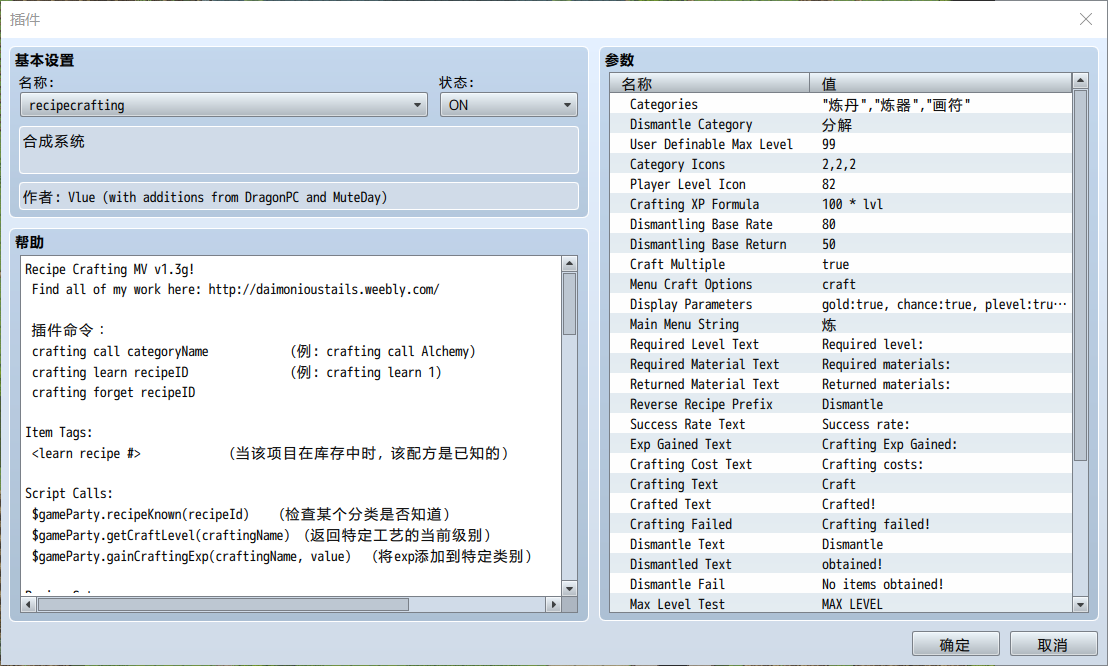Select the Required Material Text parameter
The width and height of the screenshot is (1108, 666).
841,364
